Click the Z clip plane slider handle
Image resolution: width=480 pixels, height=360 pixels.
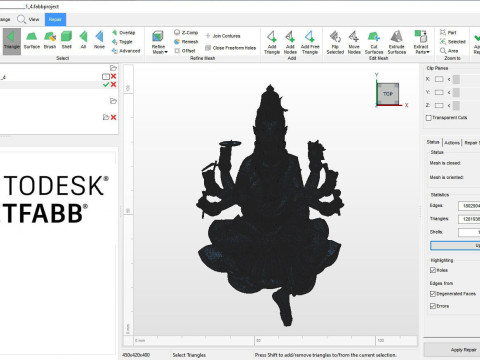tap(456, 105)
